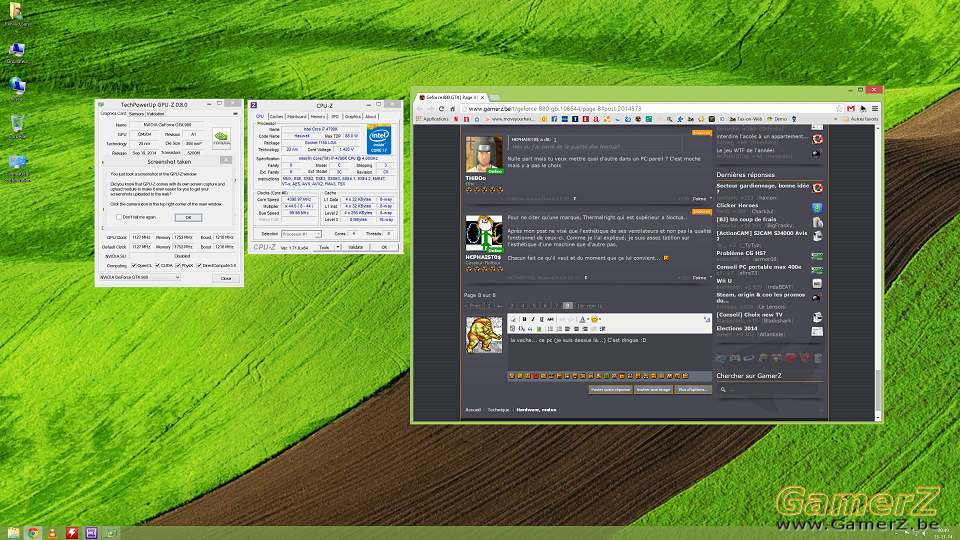960x540 pixels.
Task: Switch to the Mainboard tab in CPU-Z
Action: coord(296,116)
